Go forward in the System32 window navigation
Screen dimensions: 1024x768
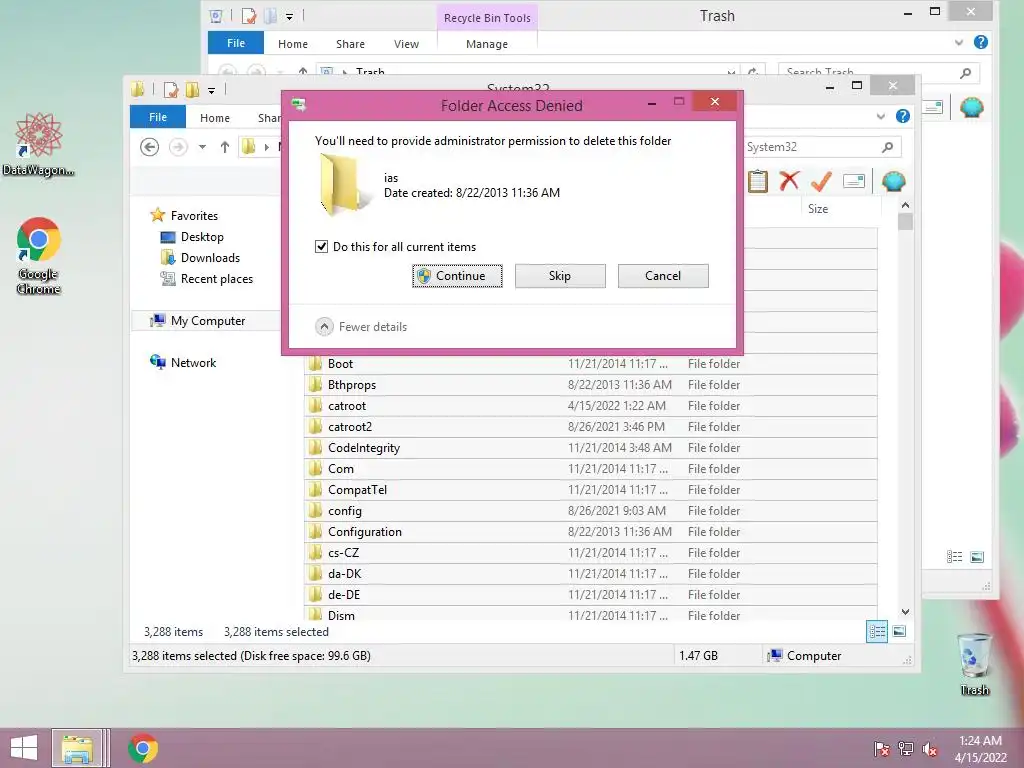pyautogui.click(x=178, y=147)
